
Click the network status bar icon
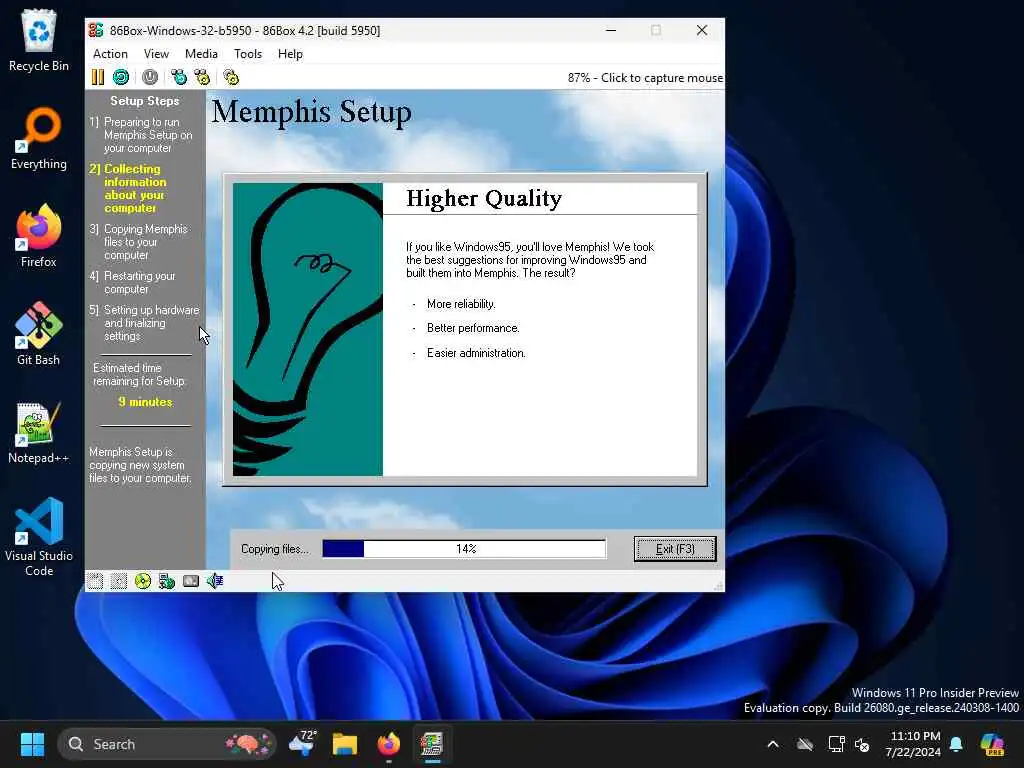(167, 581)
